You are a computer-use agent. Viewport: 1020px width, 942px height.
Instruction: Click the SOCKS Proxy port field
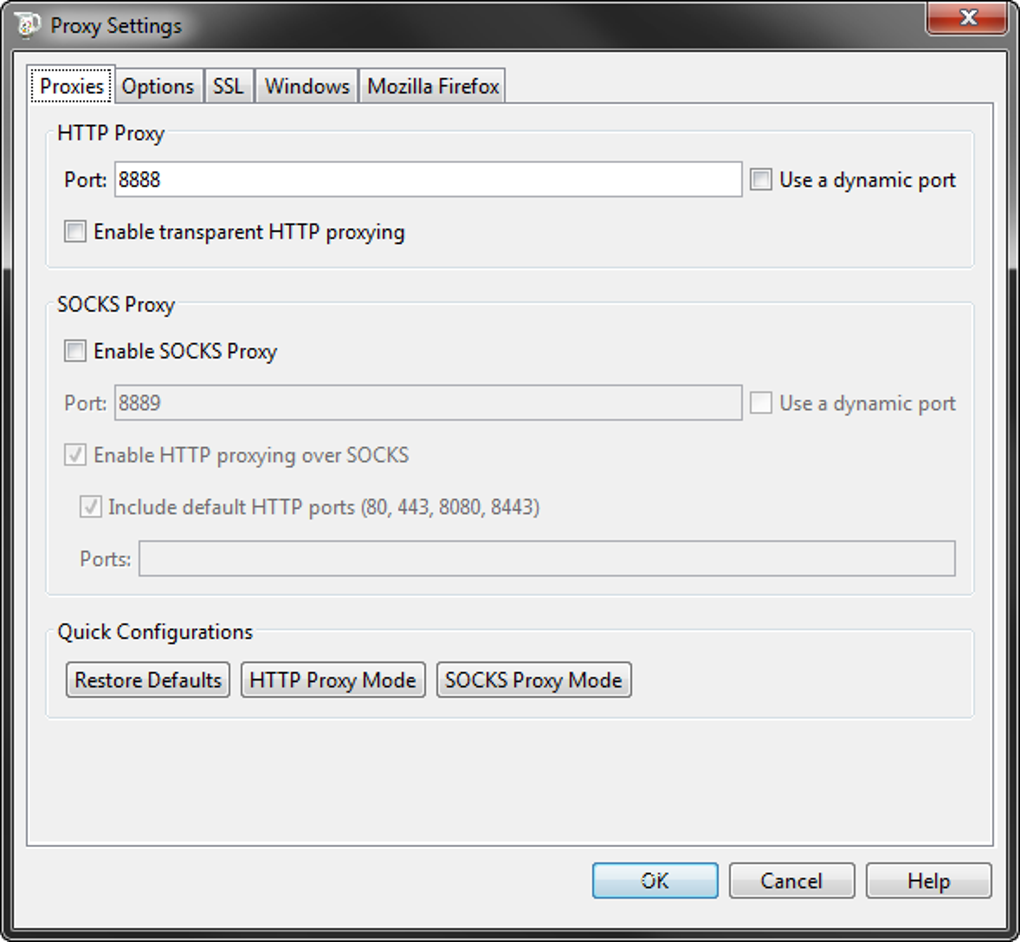pos(428,403)
